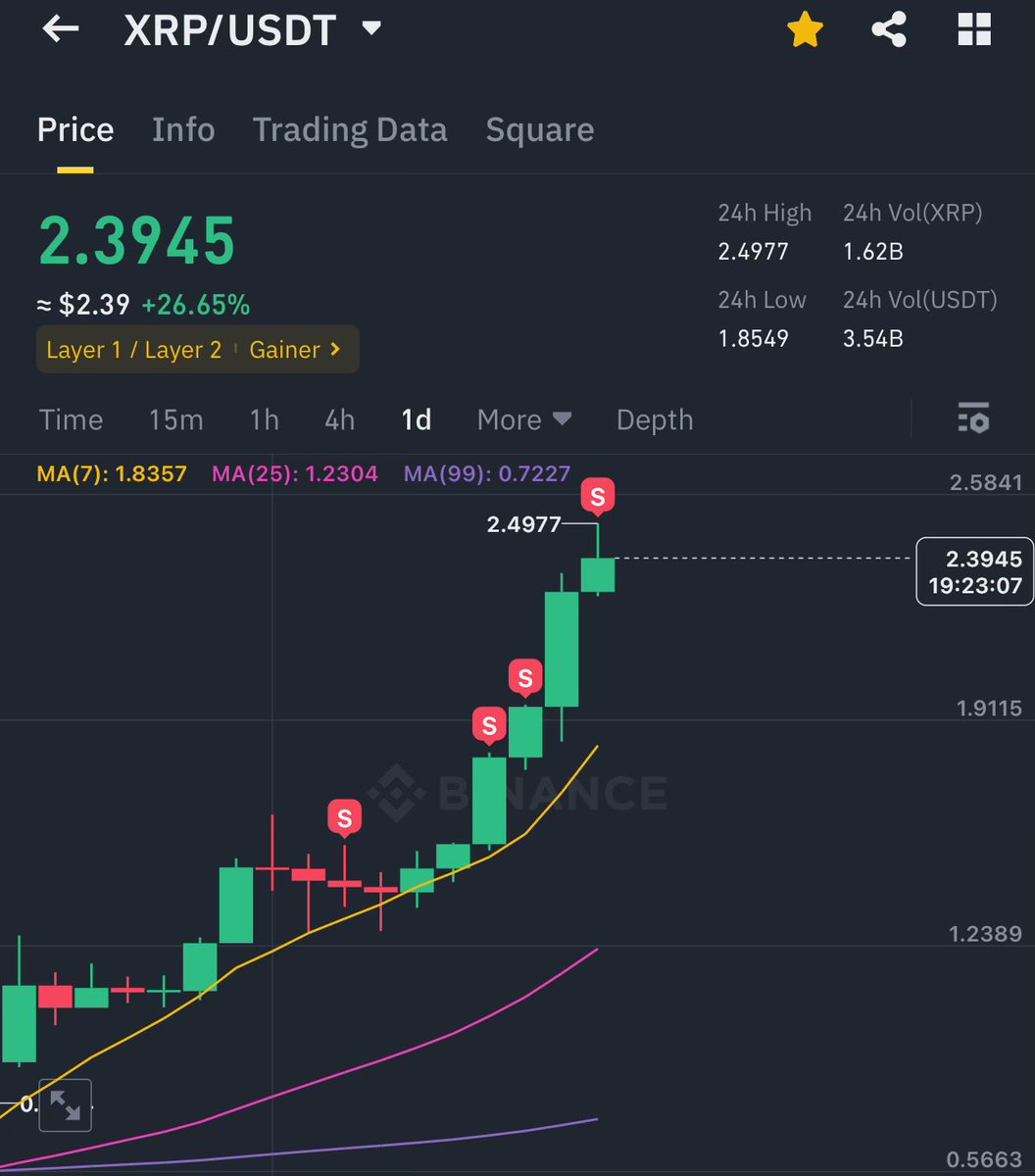Select the Time chart interval

pyautogui.click(x=71, y=419)
